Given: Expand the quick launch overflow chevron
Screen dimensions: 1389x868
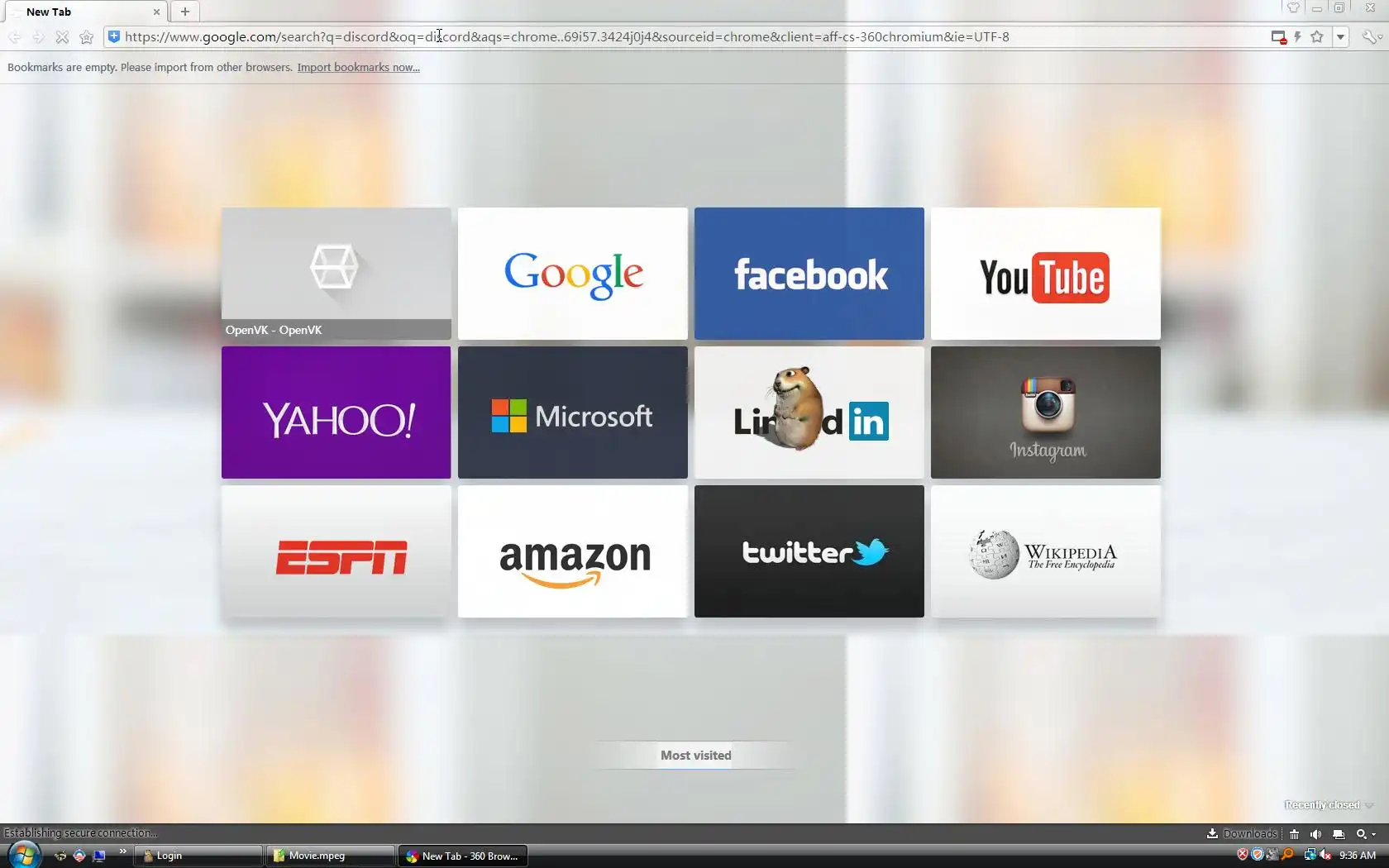Looking at the screenshot, I should [x=123, y=851].
